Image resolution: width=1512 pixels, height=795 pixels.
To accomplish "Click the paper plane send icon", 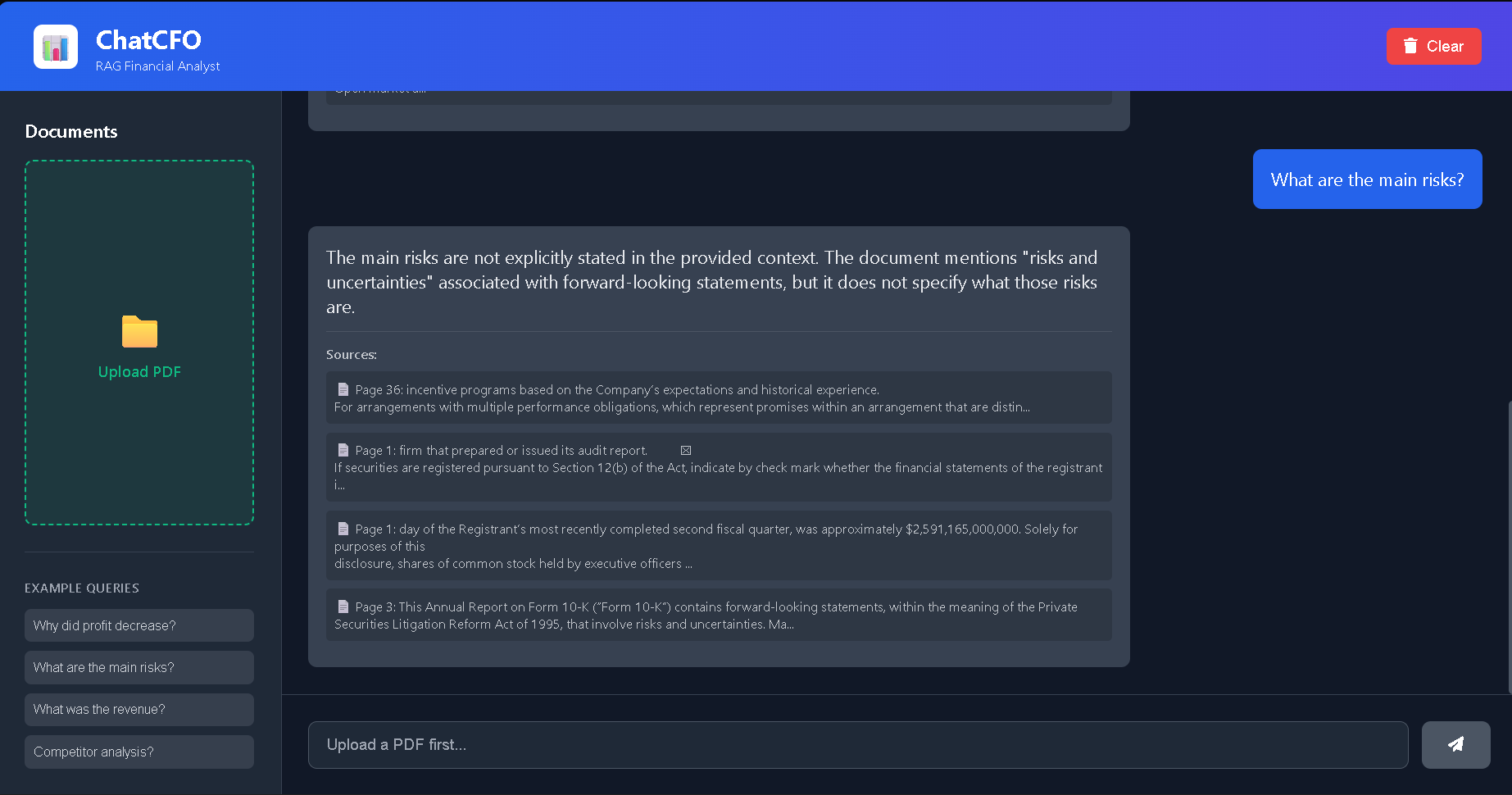I will 1455,744.
